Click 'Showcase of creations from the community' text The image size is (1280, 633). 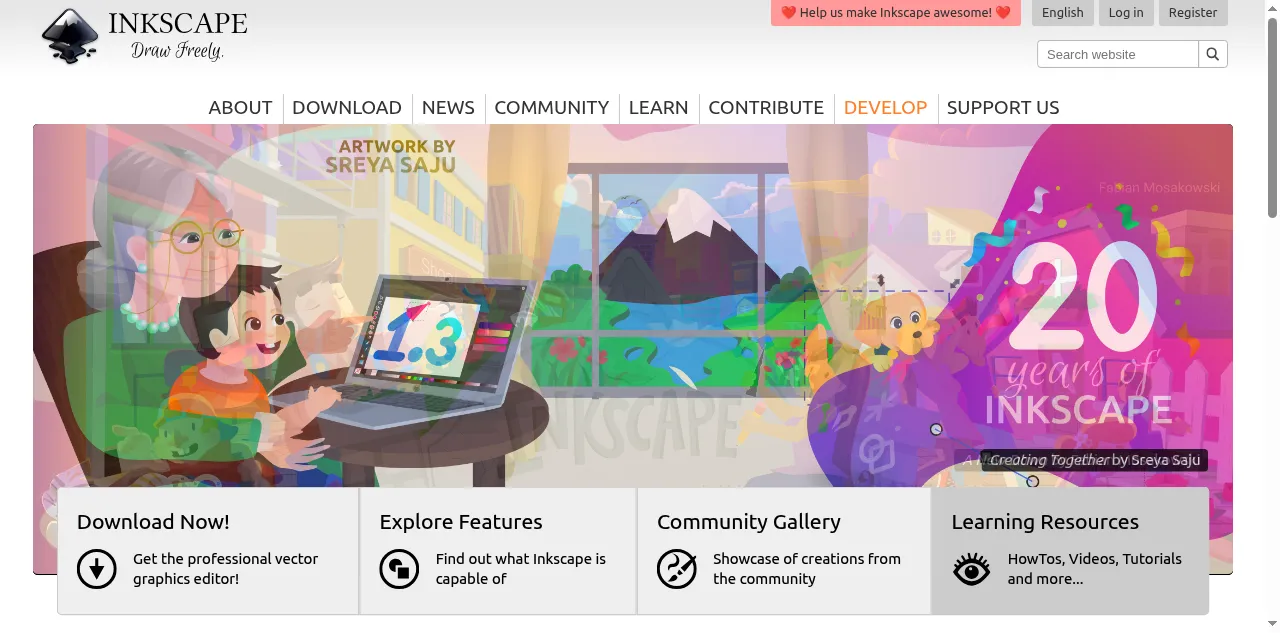pyautogui.click(x=807, y=569)
